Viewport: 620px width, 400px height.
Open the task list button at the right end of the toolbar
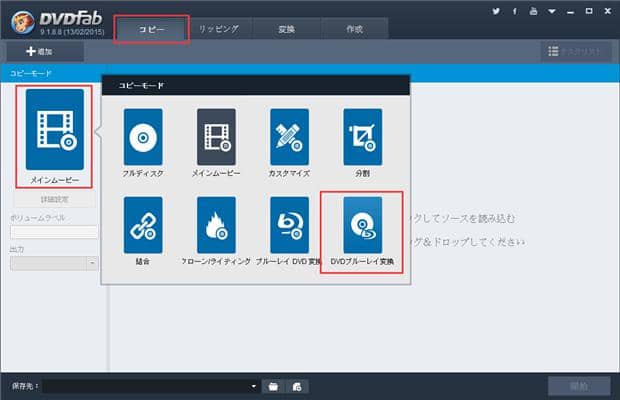click(576, 51)
